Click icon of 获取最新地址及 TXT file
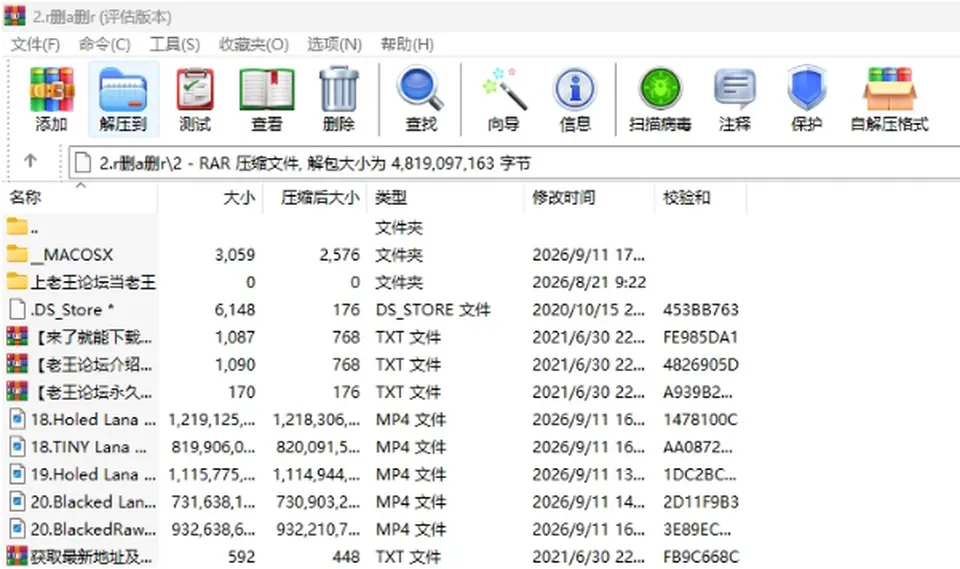The image size is (960, 569). pos(17,556)
